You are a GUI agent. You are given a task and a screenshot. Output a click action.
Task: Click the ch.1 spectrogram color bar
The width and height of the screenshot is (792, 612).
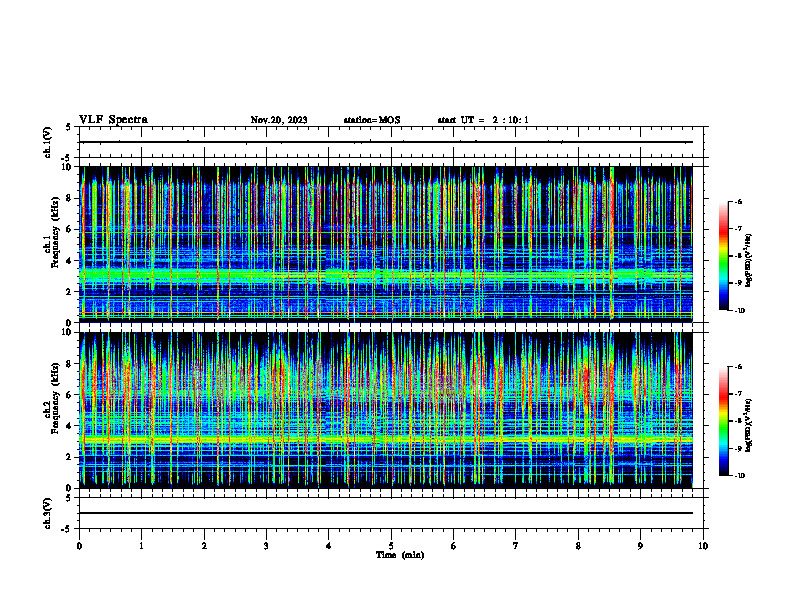(724, 256)
